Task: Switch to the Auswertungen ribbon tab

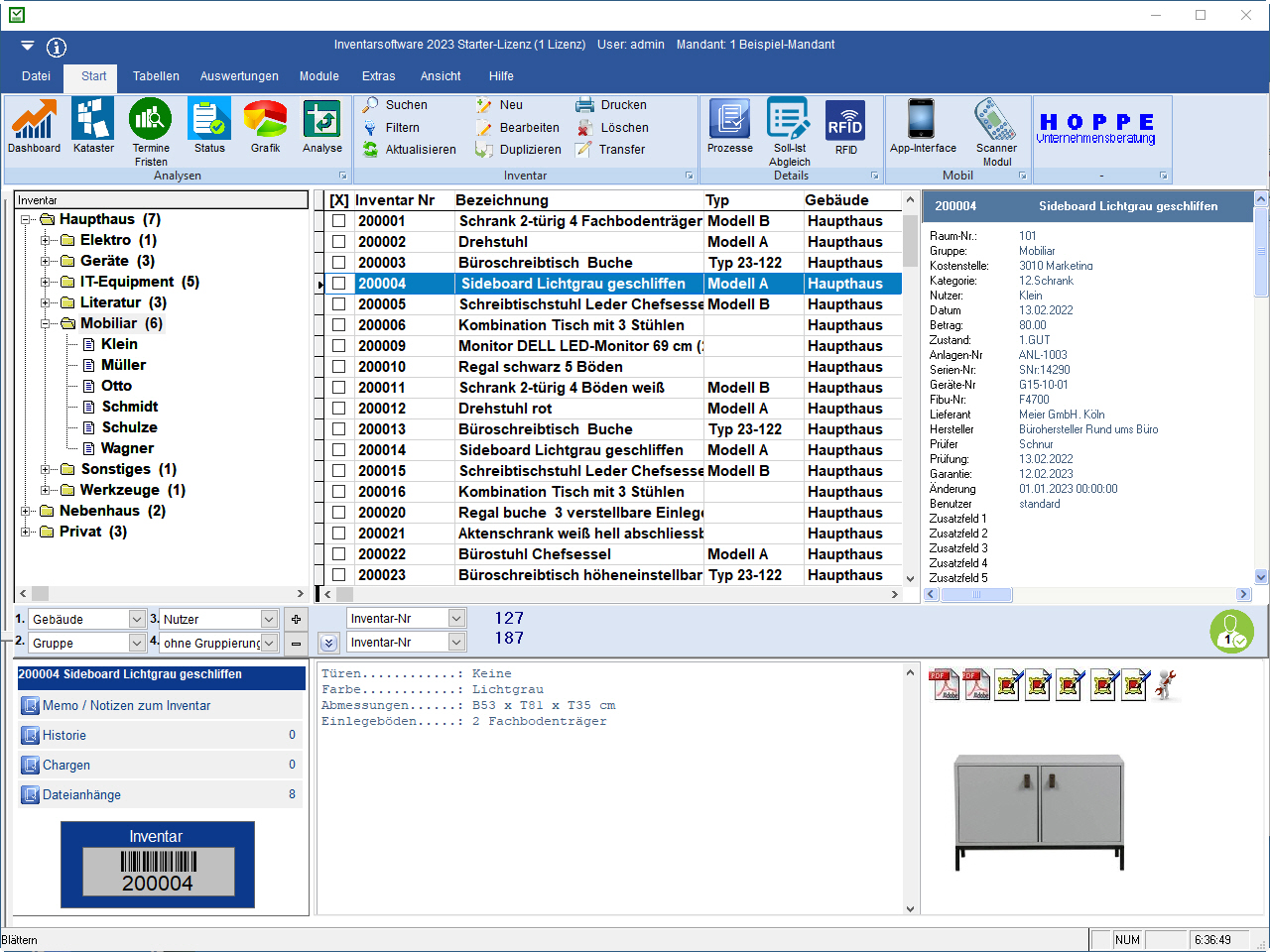Action: click(239, 76)
